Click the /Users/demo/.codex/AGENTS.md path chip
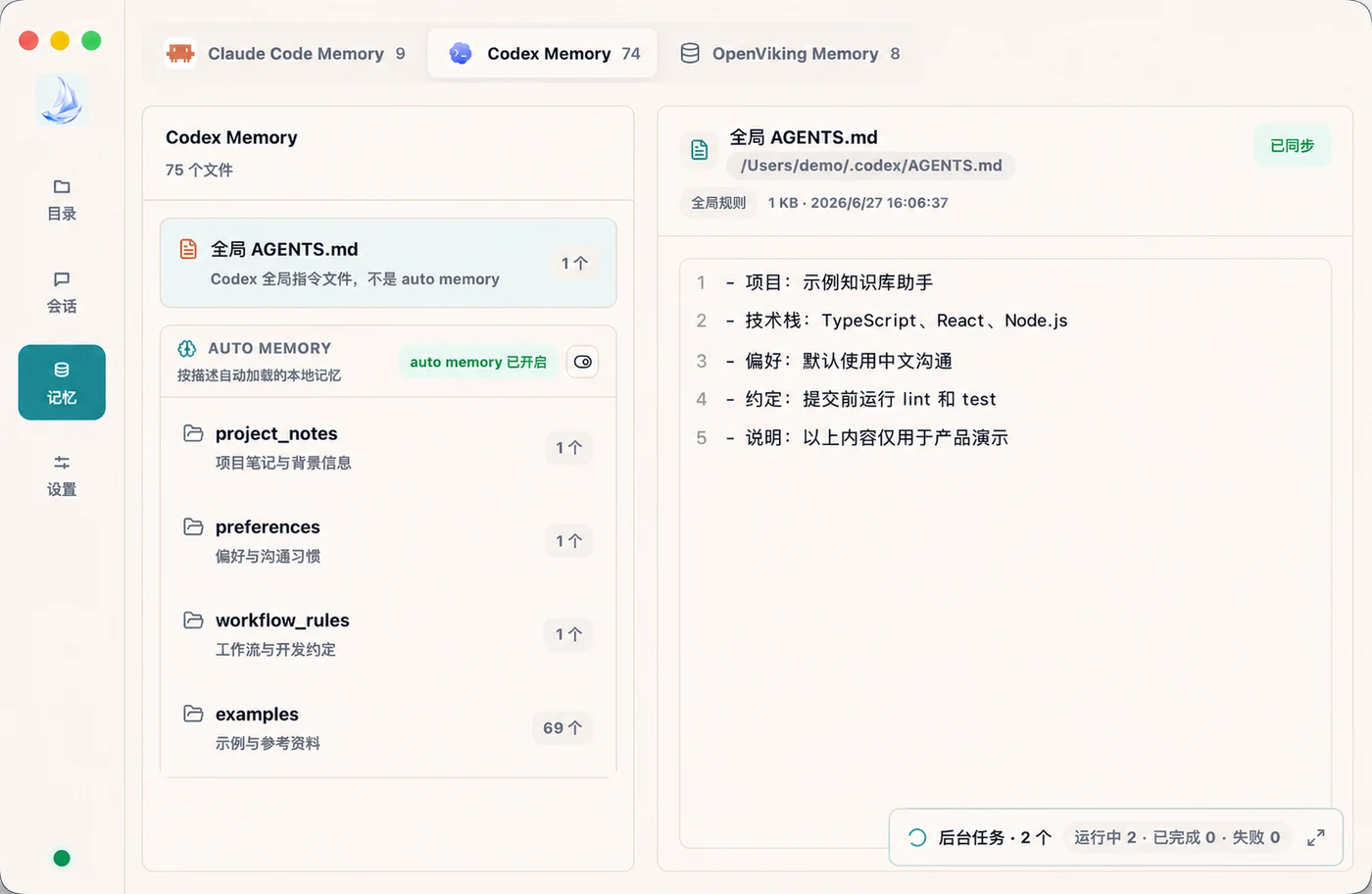This screenshot has height=894, width=1372. point(871,166)
